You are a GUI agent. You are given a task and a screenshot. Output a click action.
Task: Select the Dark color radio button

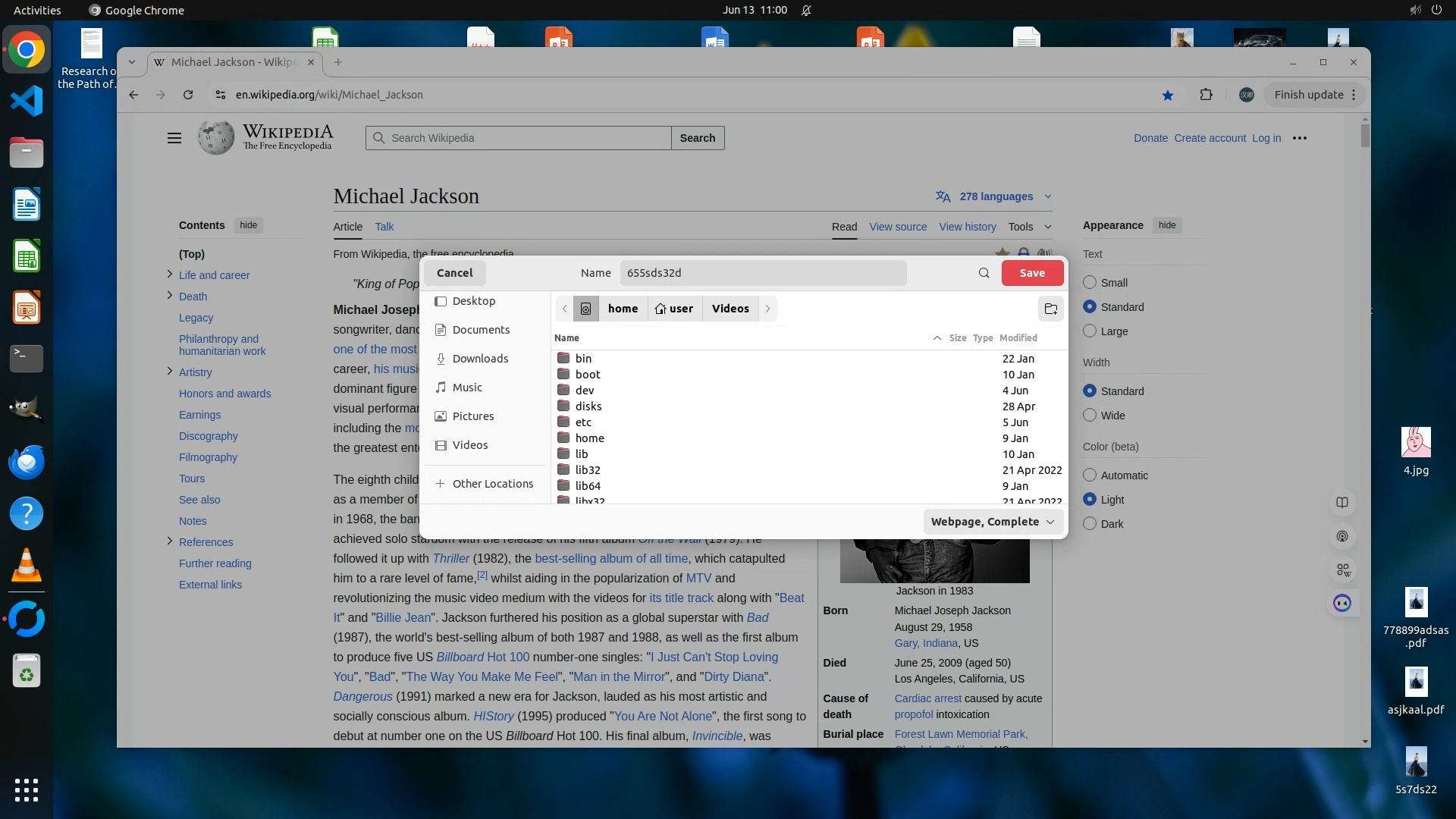[1090, 523]
